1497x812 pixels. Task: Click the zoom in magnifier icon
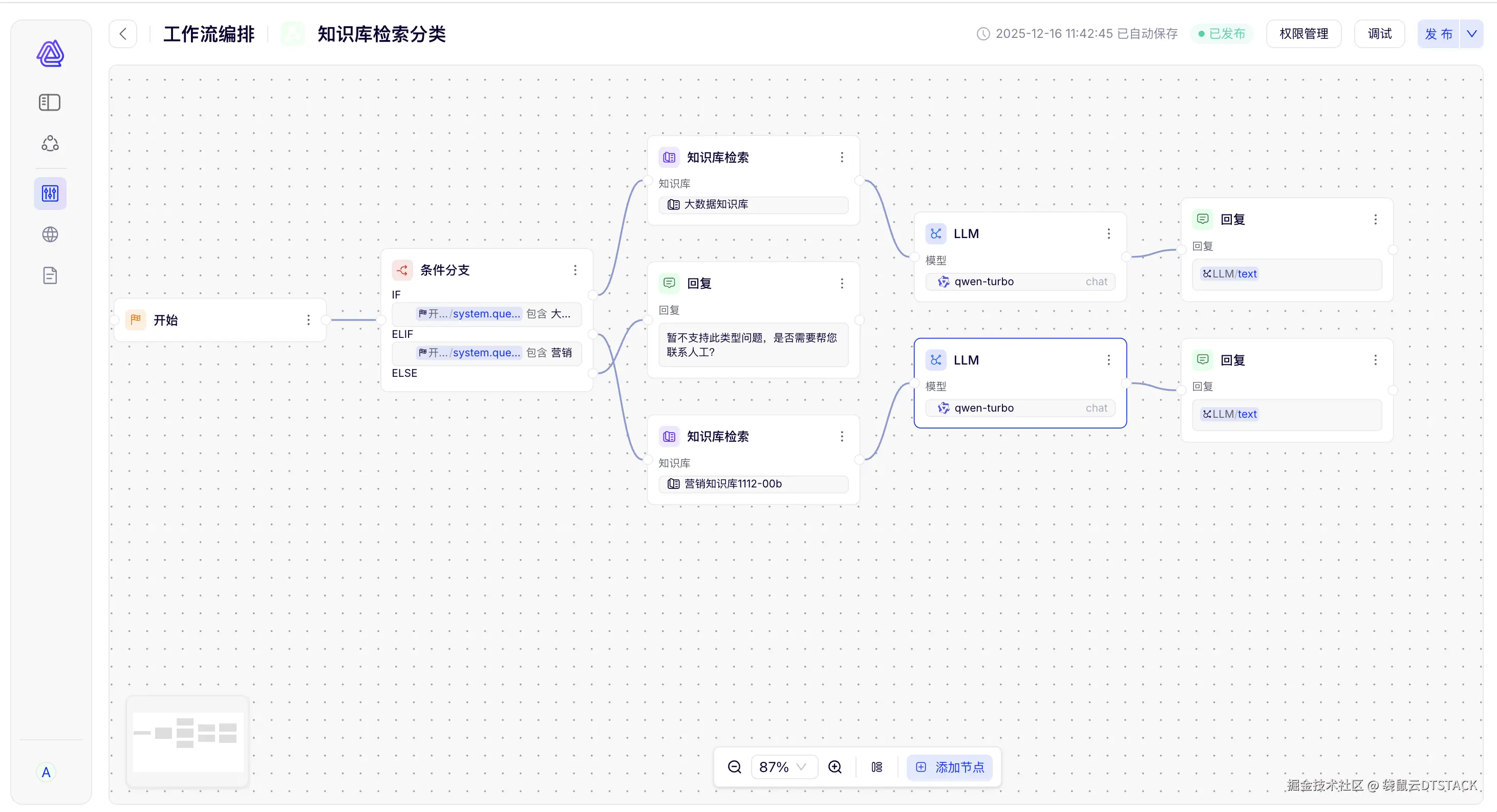click(835, 767)
